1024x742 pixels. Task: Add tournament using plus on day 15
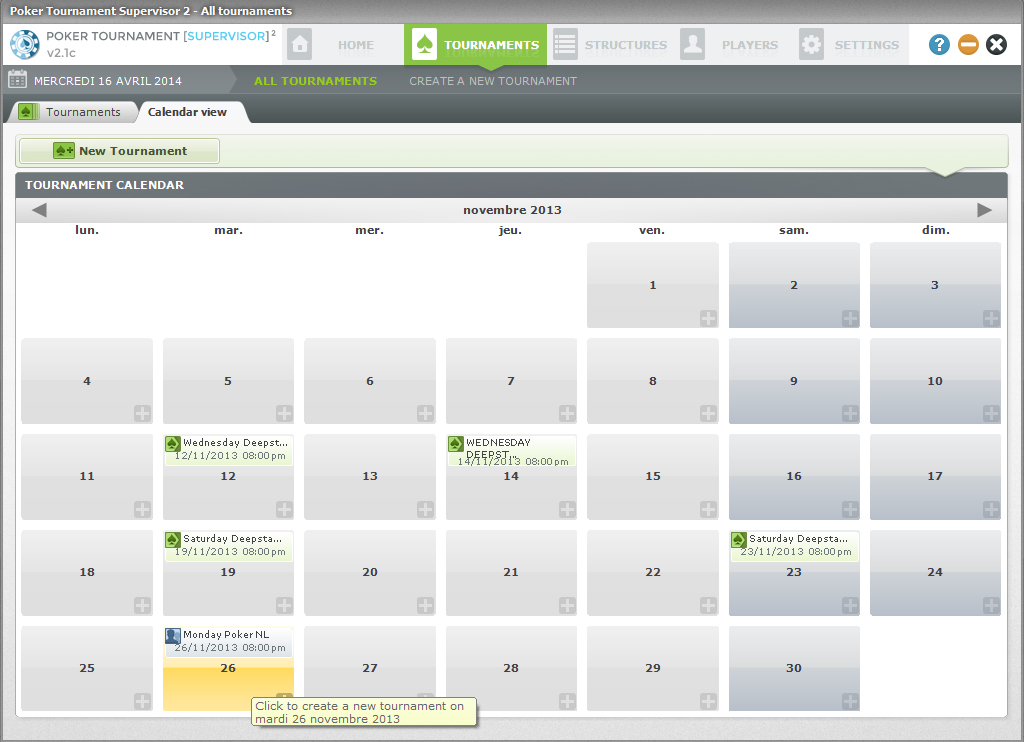pyautogui.click(x=708, y=509)
